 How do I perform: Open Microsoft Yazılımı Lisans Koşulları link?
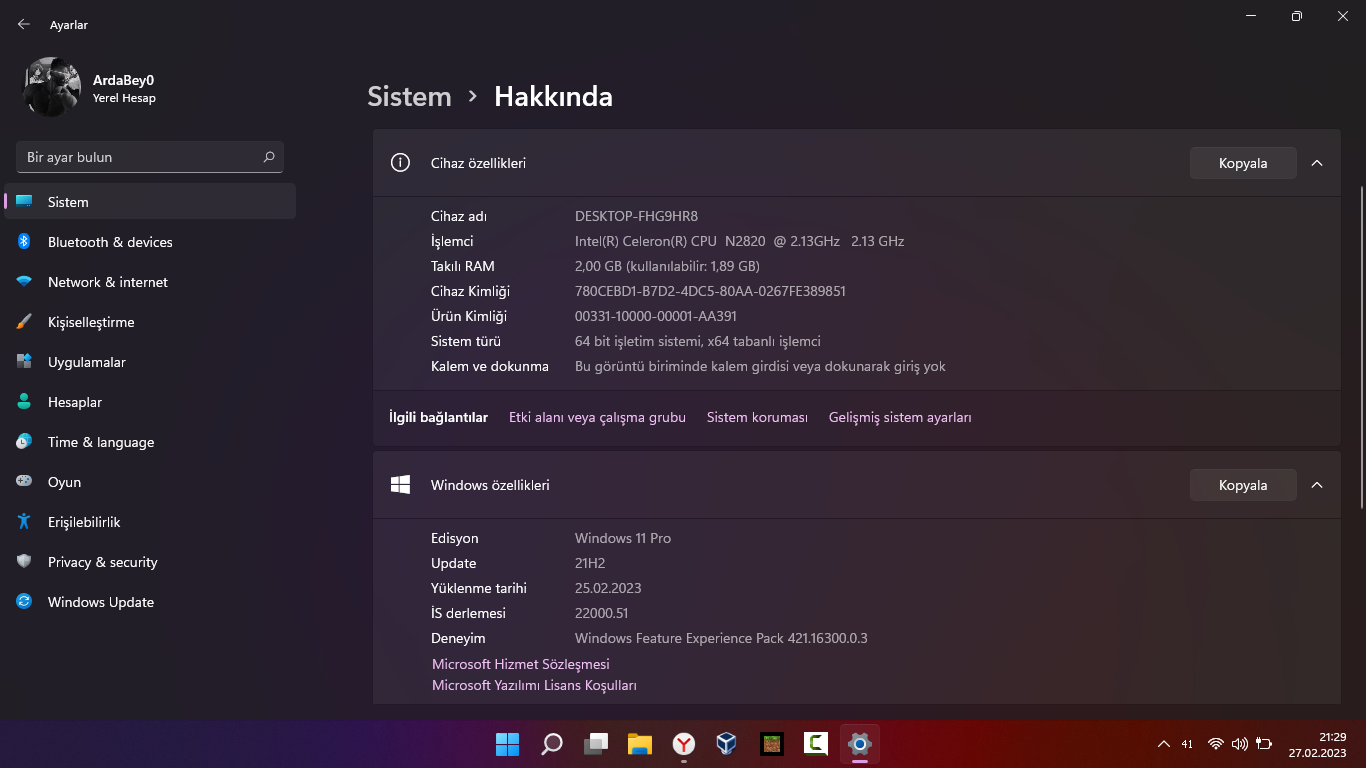[534, 685]
